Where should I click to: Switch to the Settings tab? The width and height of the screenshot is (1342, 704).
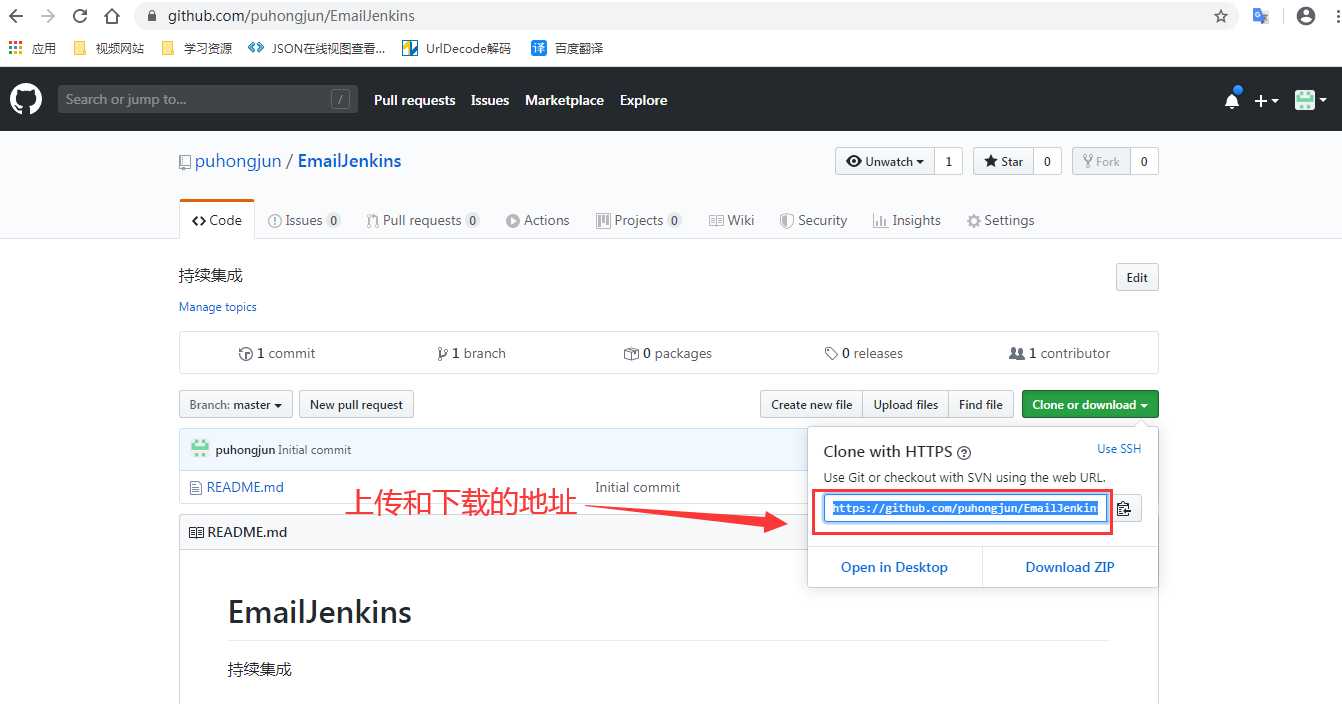pyautogui.click(x=1000, y=220)
